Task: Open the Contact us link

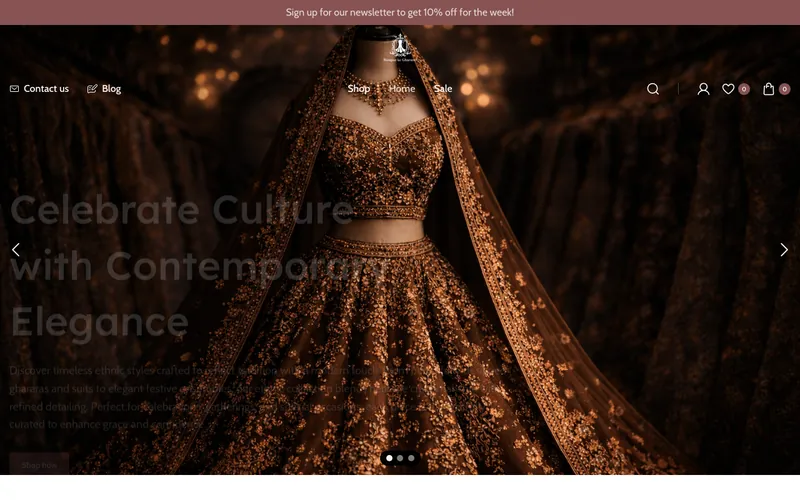Action: tap(46, 89)
